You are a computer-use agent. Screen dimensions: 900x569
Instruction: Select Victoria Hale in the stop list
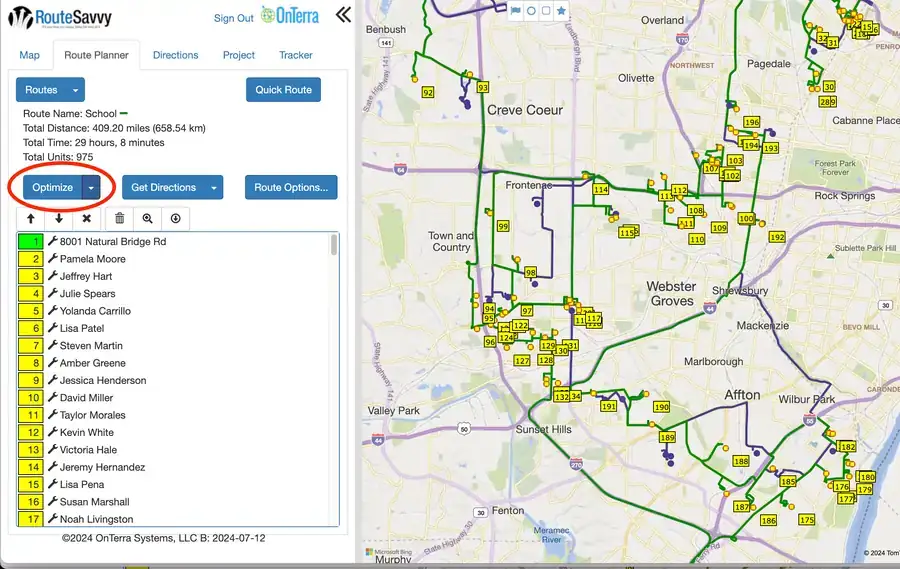click(88, 450)
